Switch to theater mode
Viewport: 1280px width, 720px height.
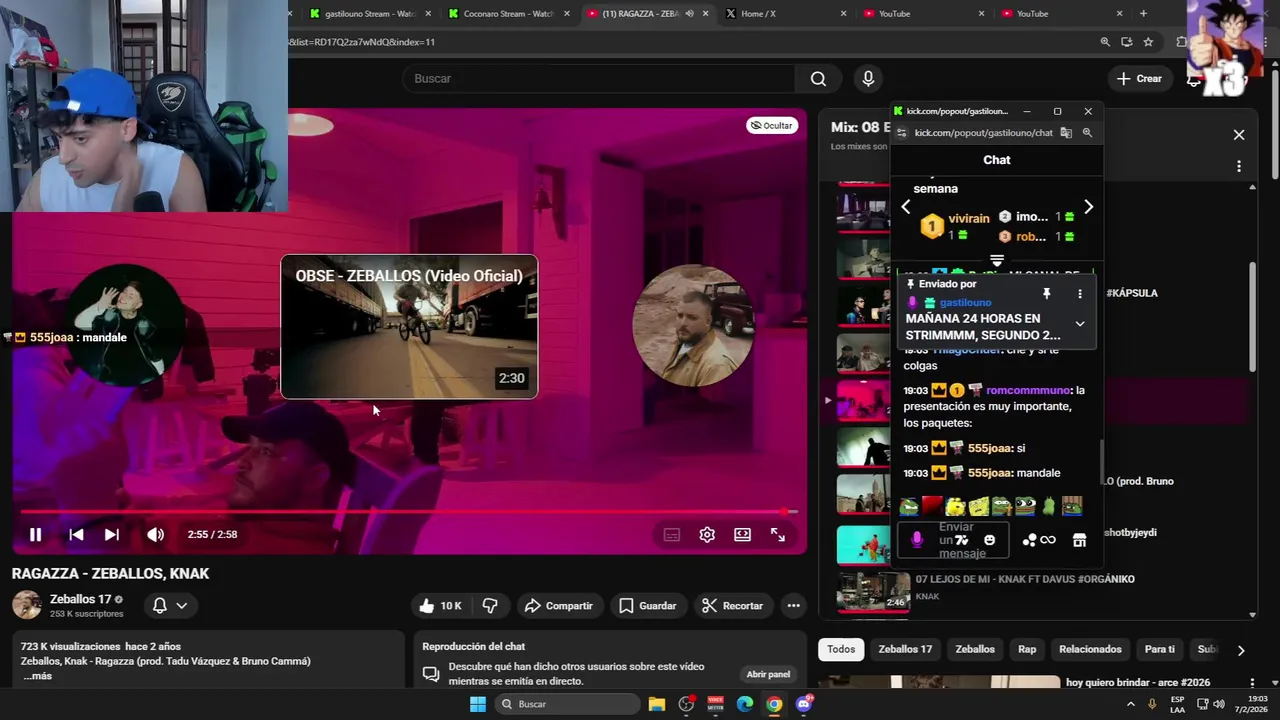tap(742, 535)
